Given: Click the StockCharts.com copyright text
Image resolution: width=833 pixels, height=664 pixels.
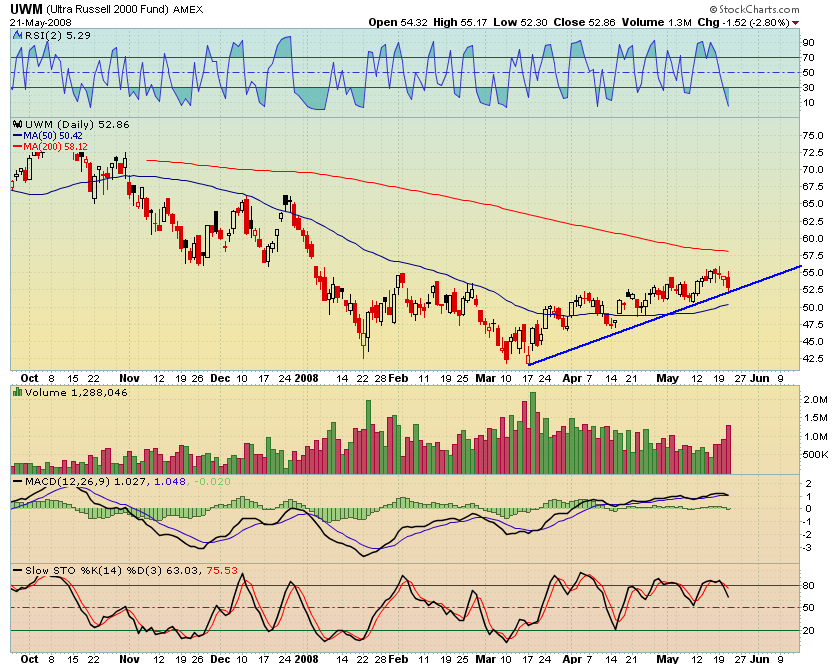Looking at the screenshot, I should pos(754,10).
